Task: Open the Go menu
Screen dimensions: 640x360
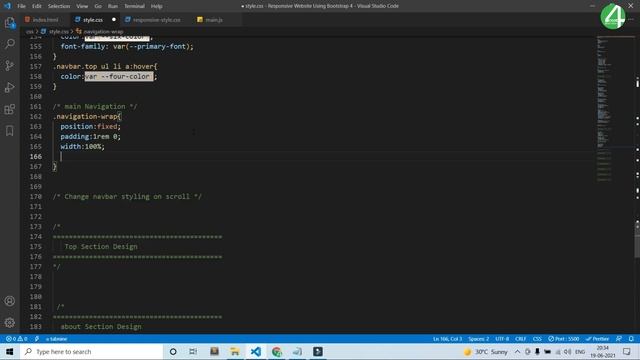Action: tap(98, 6)
